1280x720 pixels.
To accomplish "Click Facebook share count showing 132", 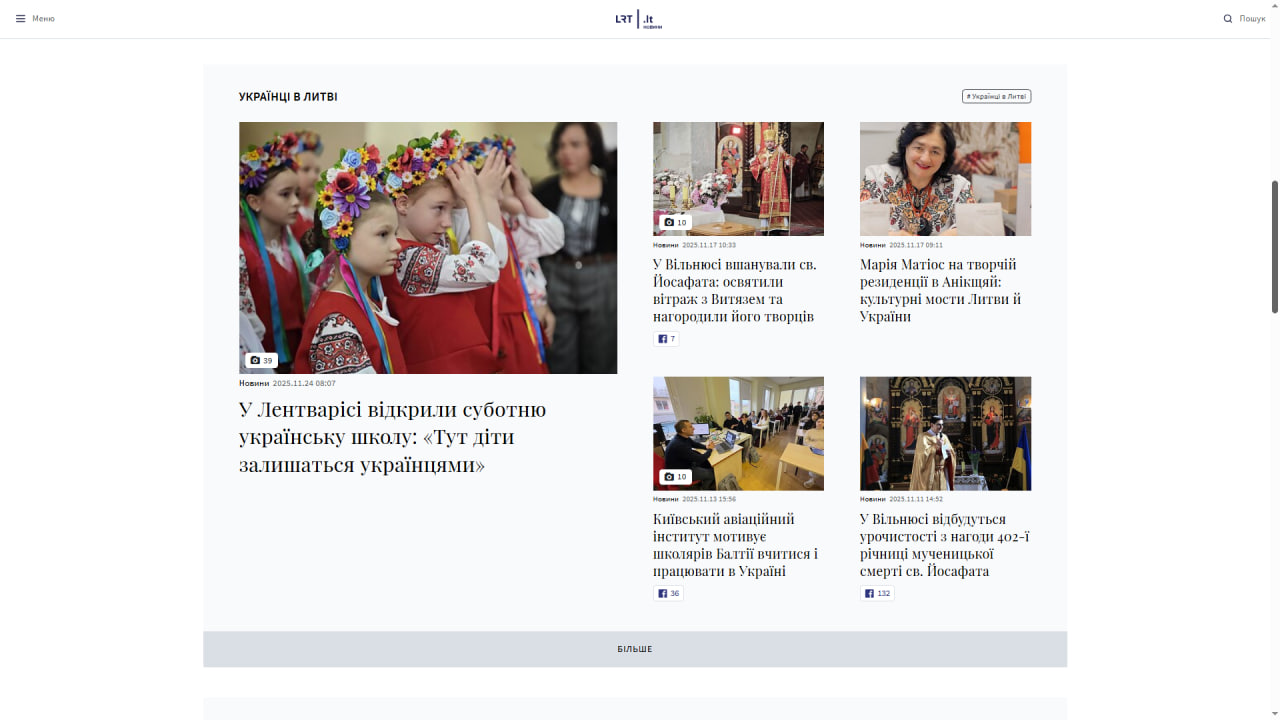I will click(877, 594).
